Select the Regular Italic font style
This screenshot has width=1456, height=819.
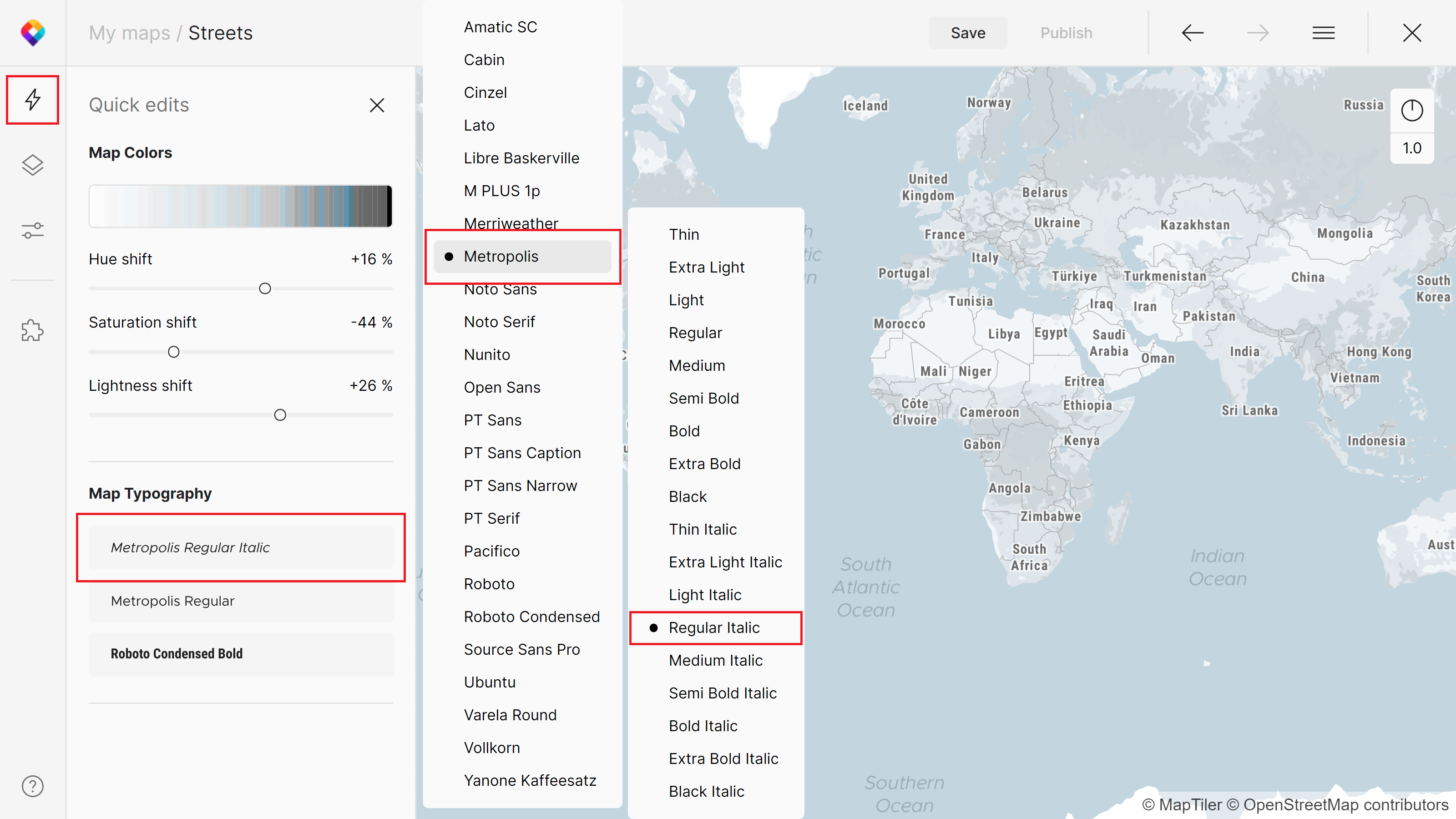click(714, 628)
